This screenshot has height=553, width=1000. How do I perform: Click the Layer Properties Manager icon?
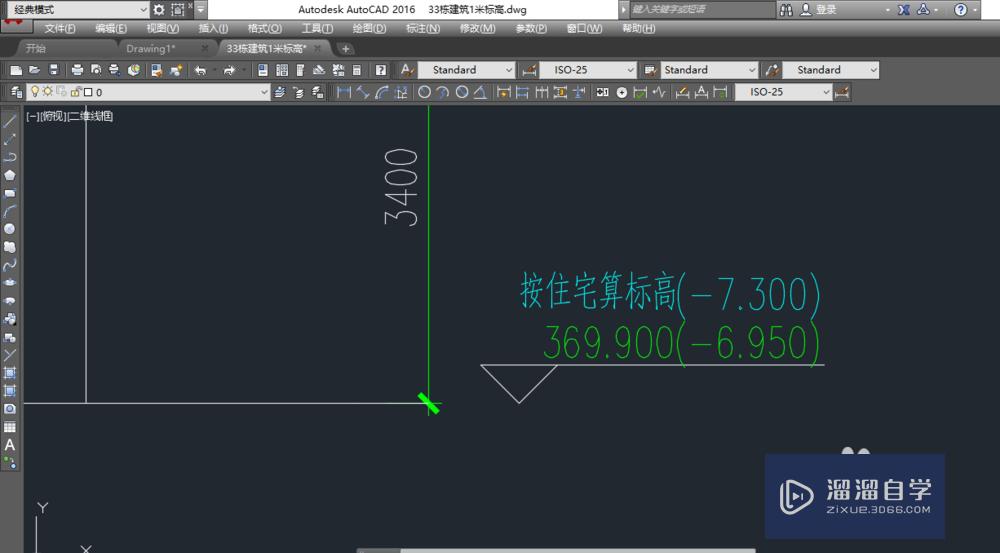tap(17, 92)
